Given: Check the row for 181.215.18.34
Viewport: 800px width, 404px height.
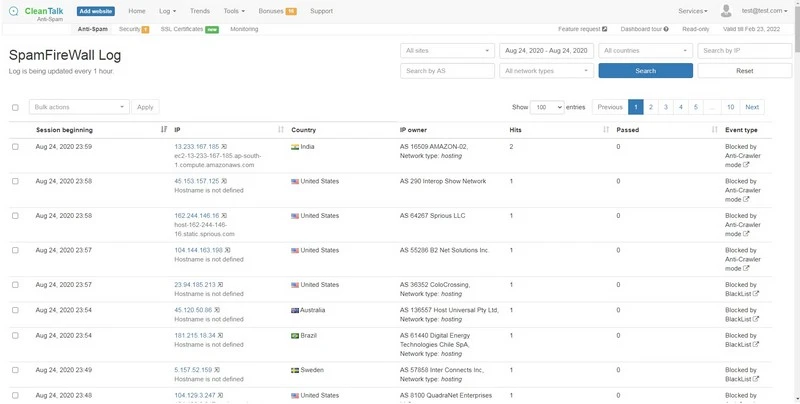Looking at the screenshot, I should (15, 336).
